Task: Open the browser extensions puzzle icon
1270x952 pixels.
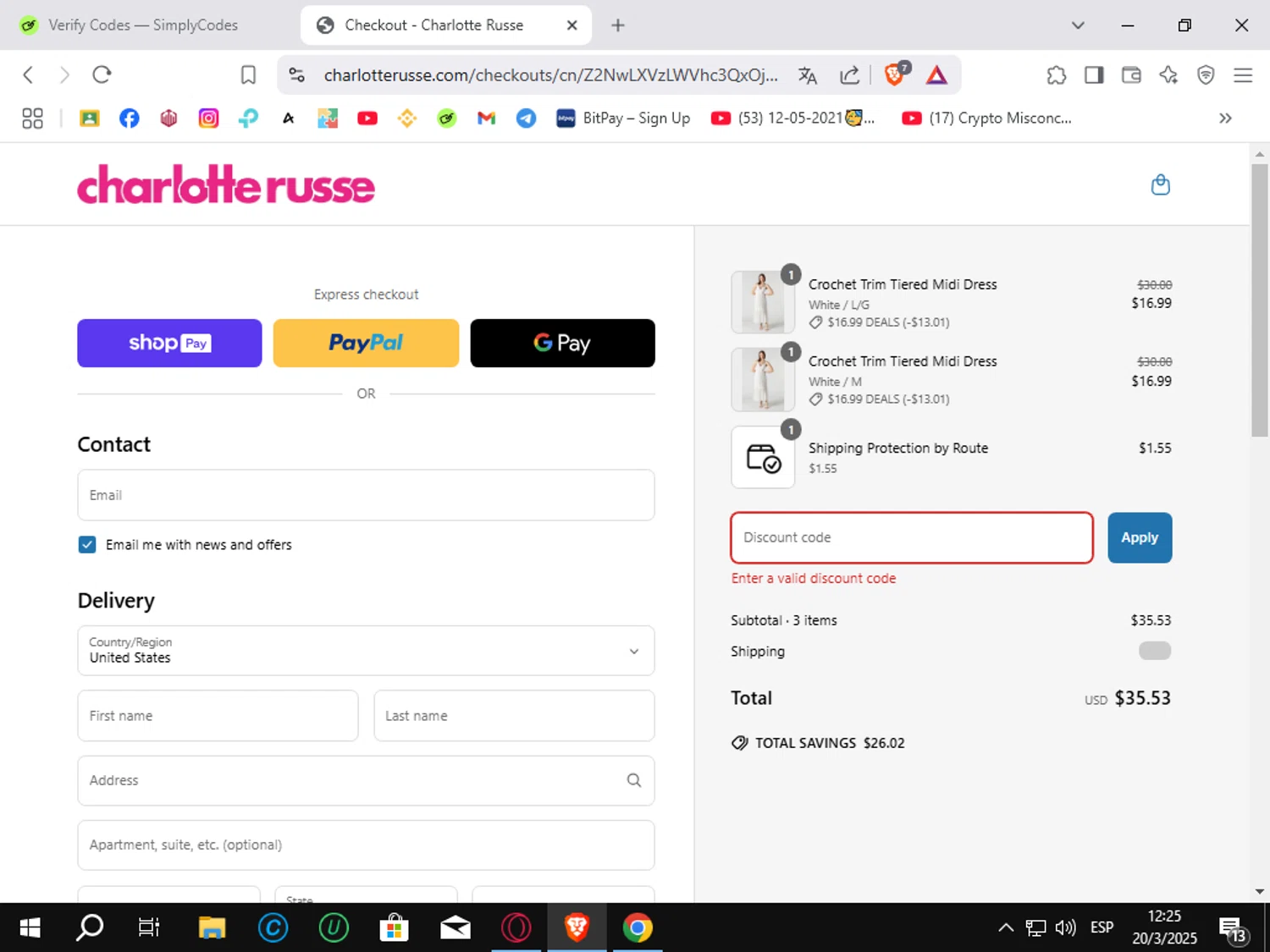Action: [1056, 75]
